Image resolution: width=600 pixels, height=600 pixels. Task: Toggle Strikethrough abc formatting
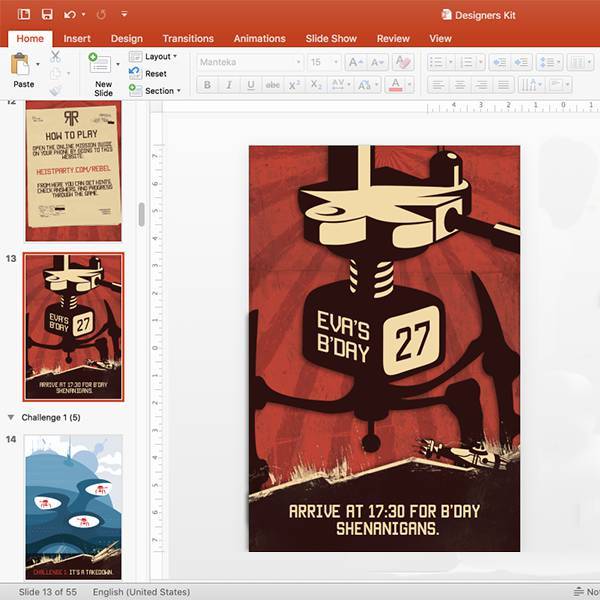272,85
